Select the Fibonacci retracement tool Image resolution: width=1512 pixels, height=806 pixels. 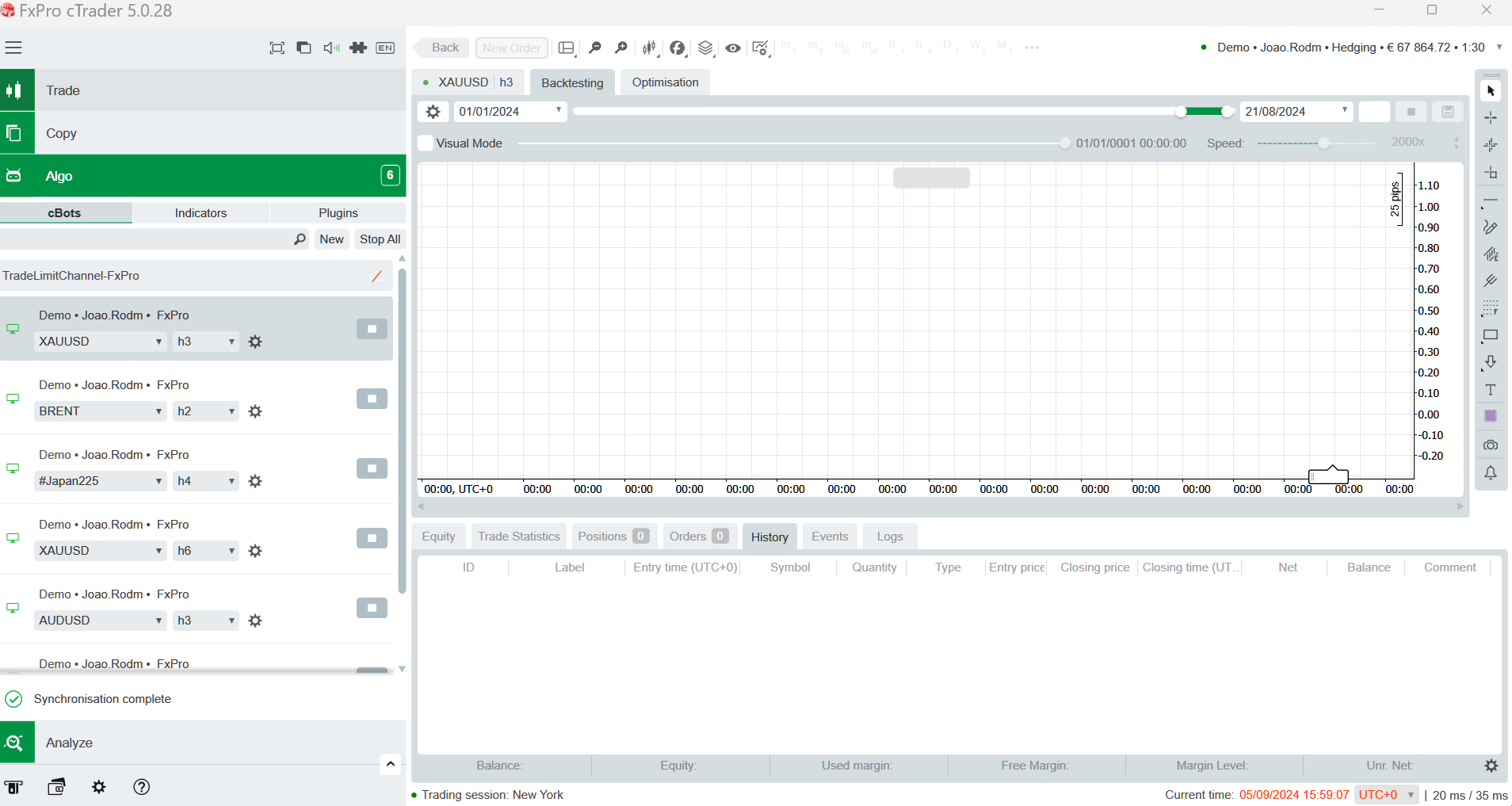pos(1491,308)
